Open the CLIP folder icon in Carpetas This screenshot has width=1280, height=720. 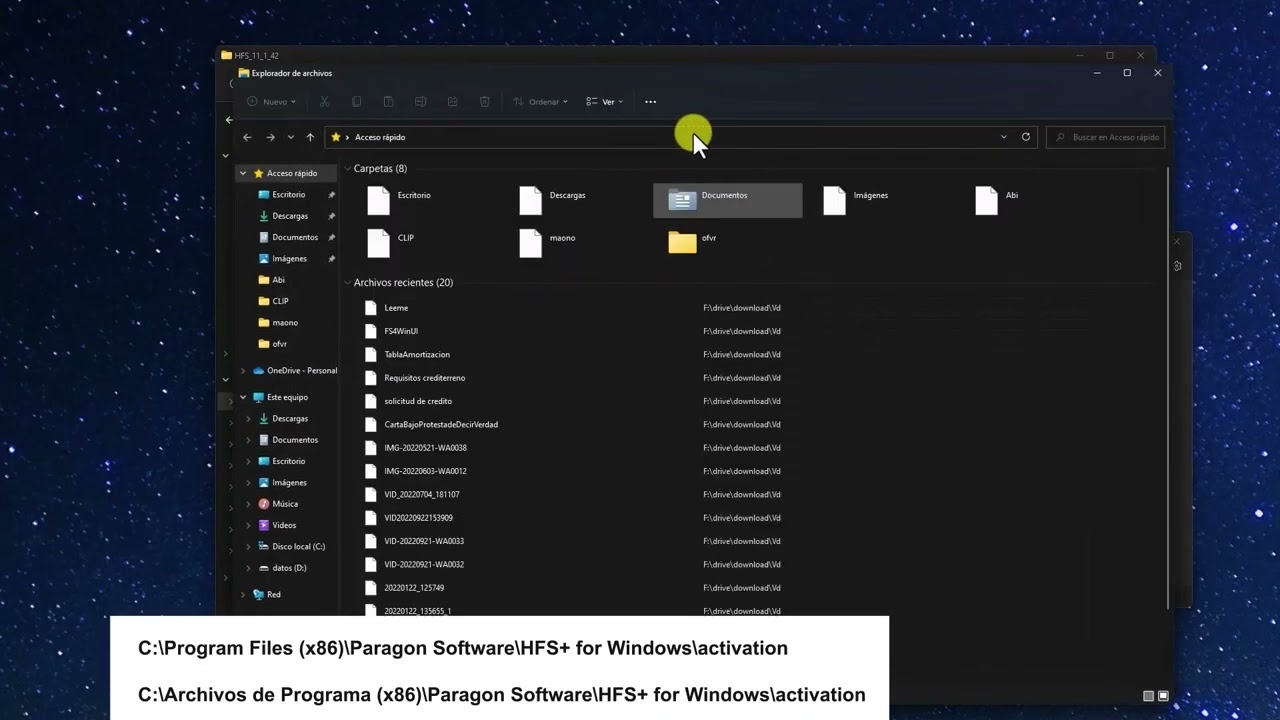tap(378, 243)
